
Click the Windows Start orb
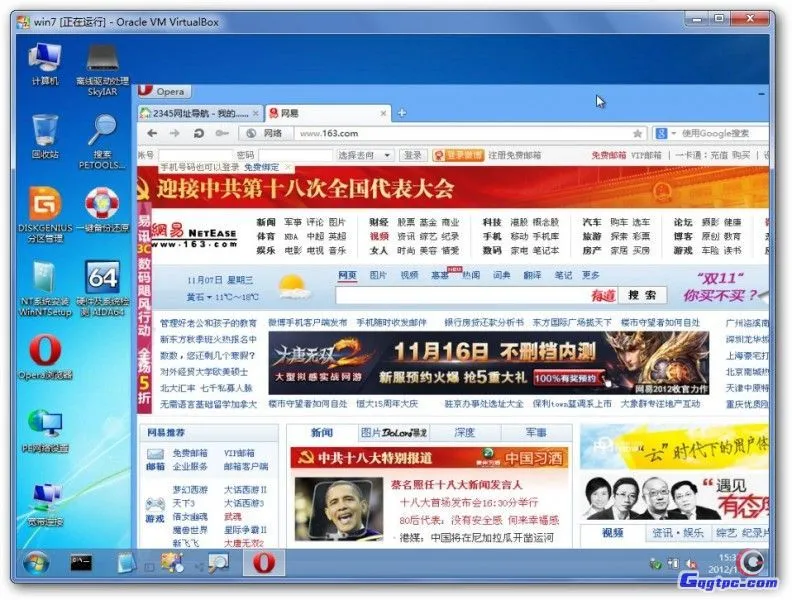36,563
